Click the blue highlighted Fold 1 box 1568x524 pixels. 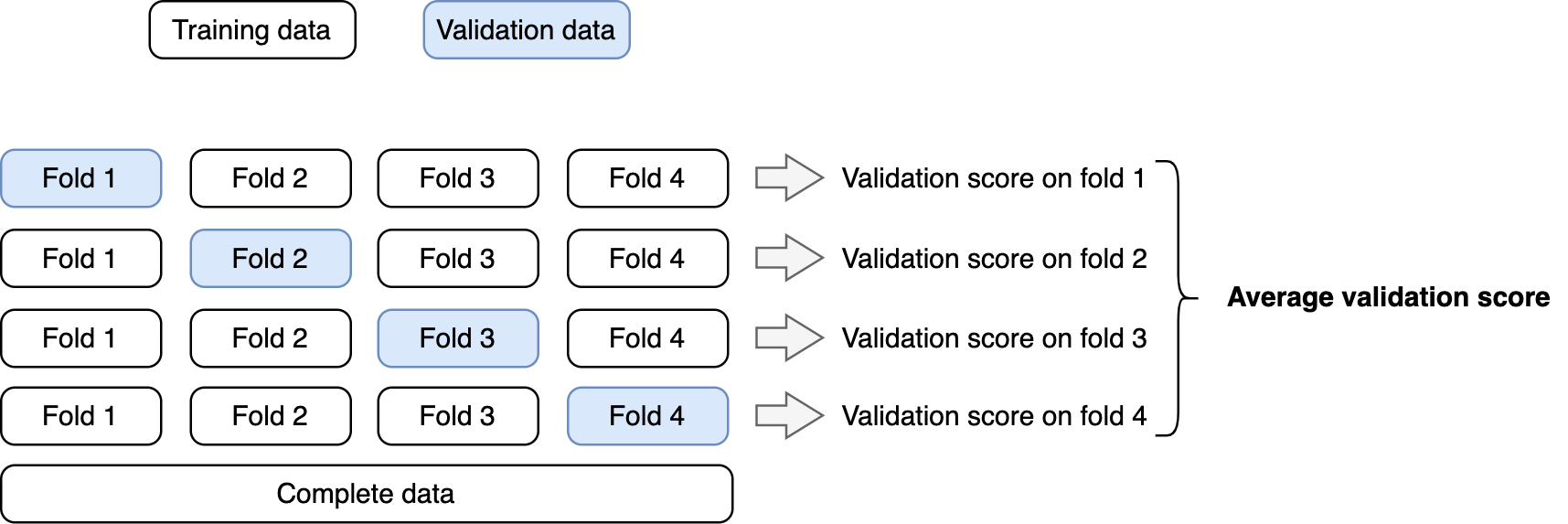81,178
